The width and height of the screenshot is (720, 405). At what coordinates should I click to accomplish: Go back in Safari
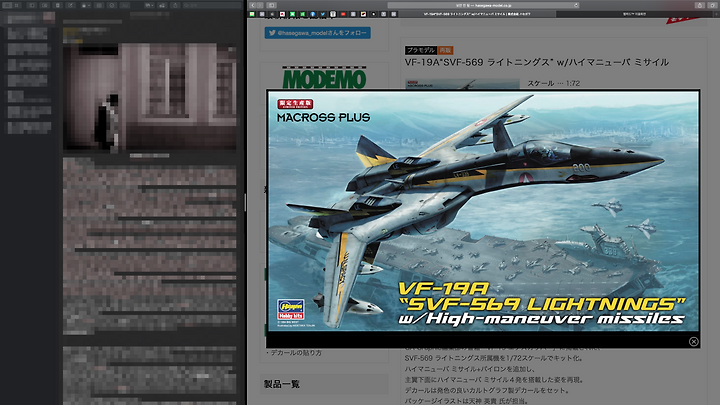253,5
